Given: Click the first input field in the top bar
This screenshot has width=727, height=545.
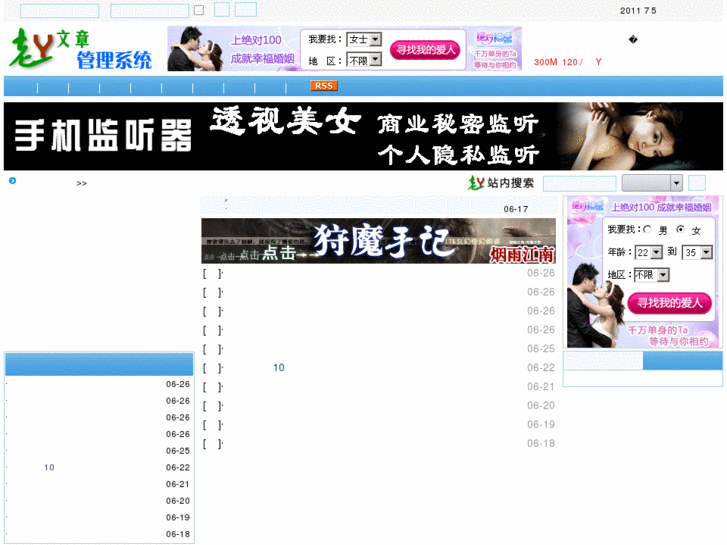Looking at the screenshot, I should 60,11.
